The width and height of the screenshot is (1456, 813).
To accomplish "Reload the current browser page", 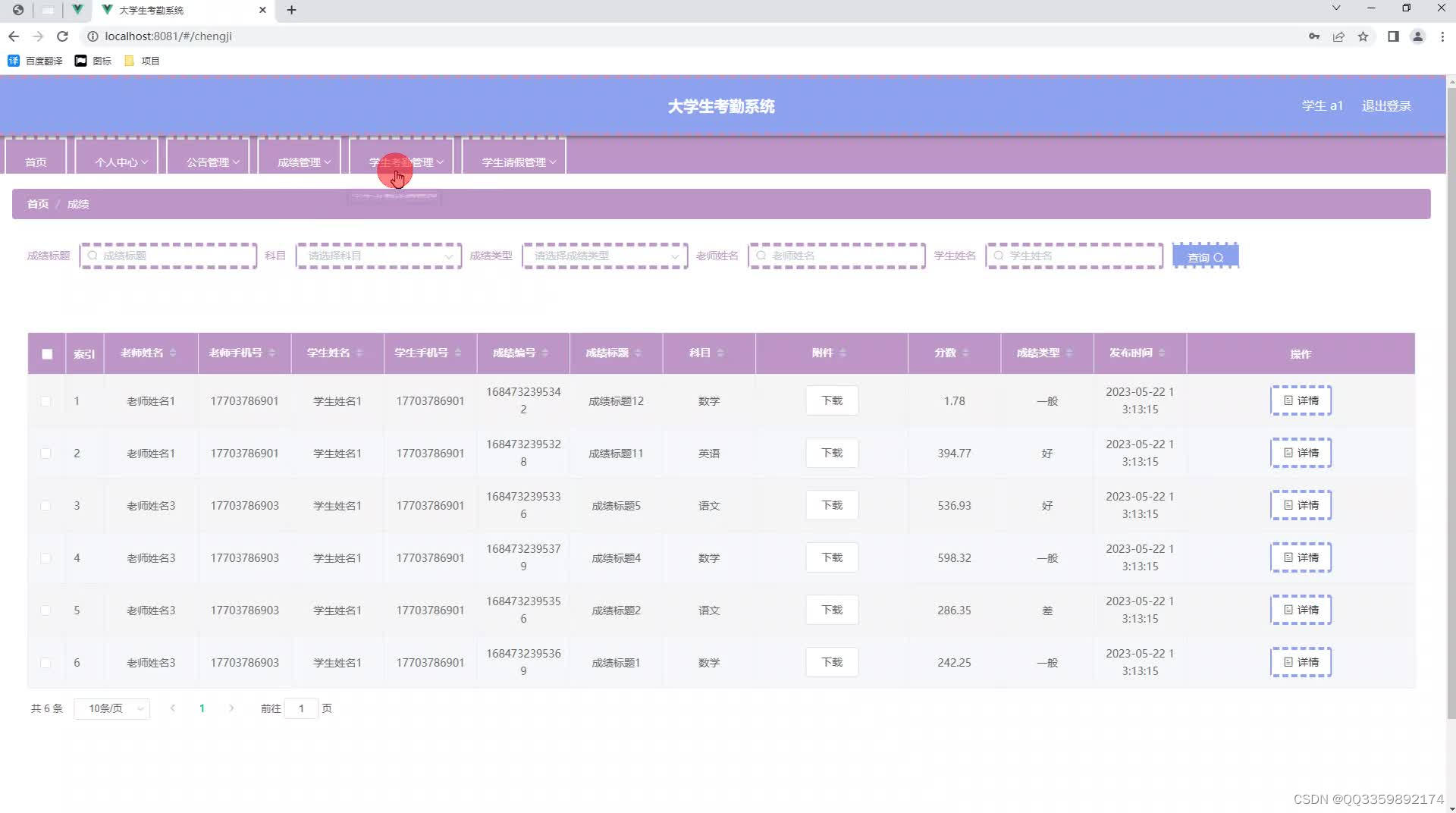I will click(62, 36).
